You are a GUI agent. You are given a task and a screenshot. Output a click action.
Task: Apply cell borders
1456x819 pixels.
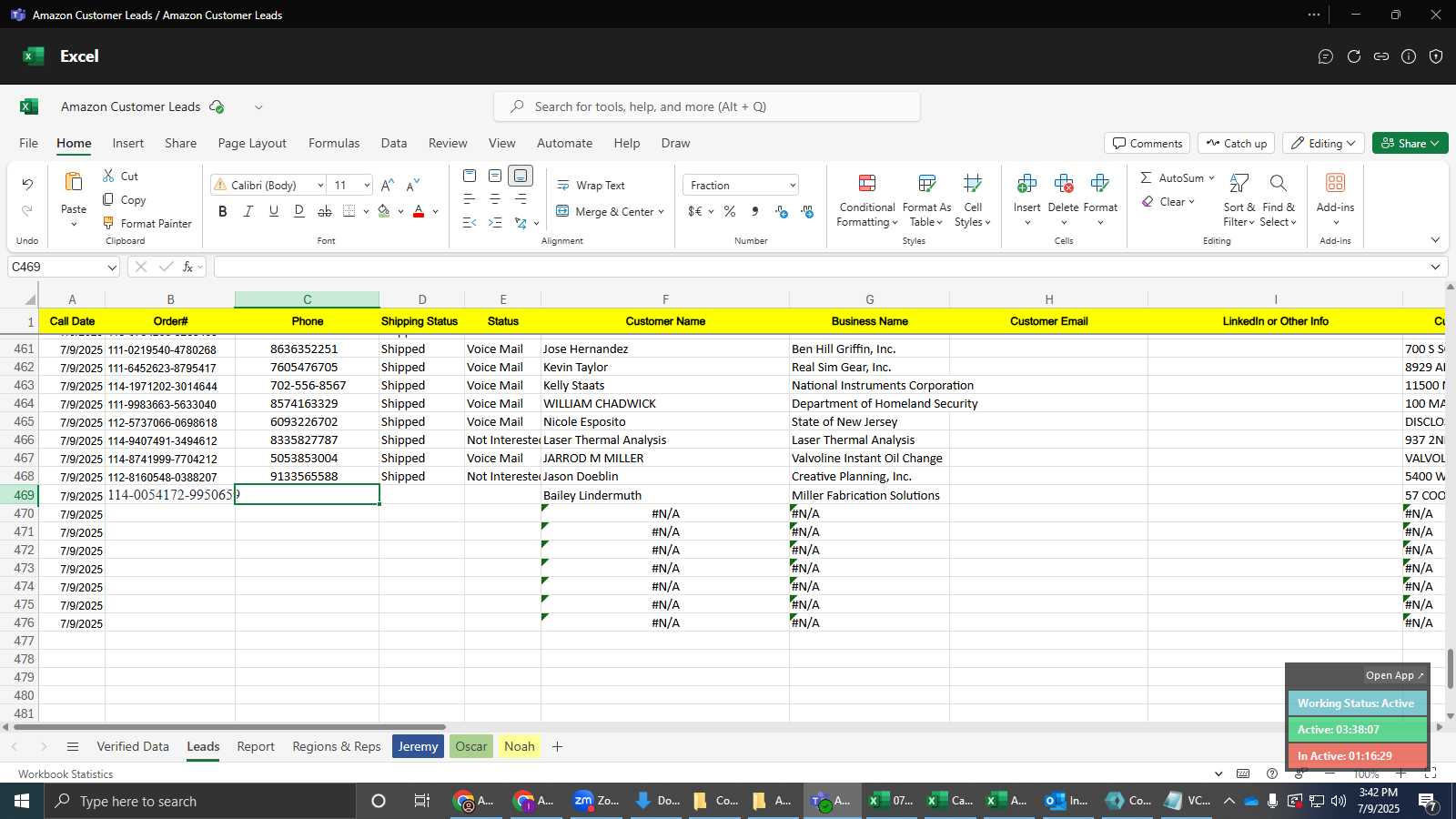pyautogui.click(x=349, y=211)
